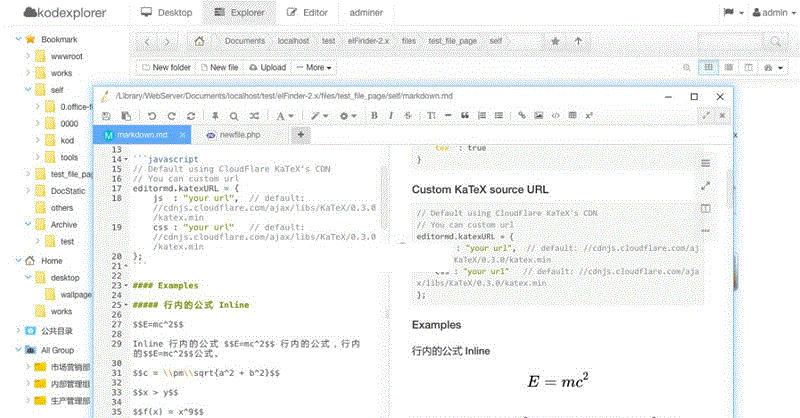Apply bold formatting in markdown toolbar
This screenshot has width=800, height=418.
point(375,116)
